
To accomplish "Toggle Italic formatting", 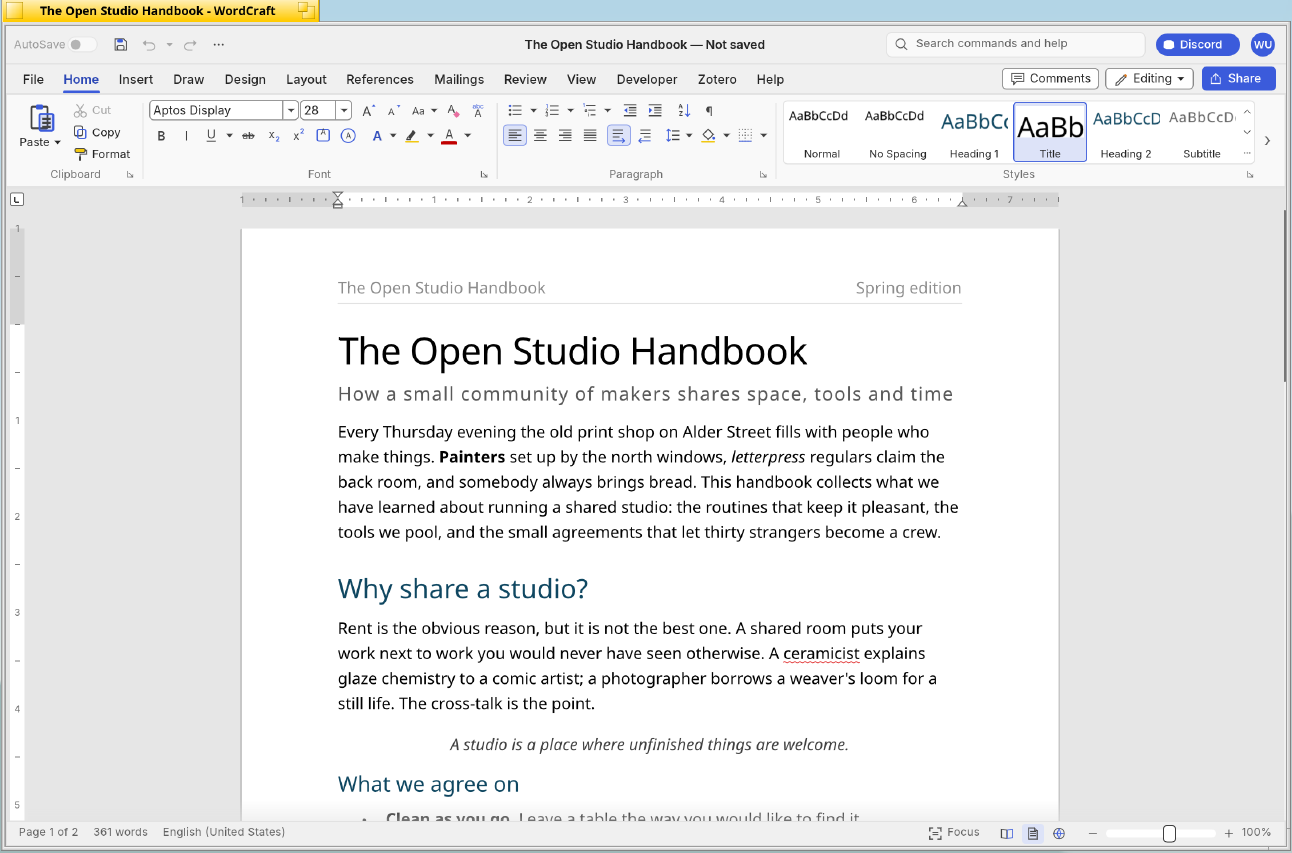I will (x=186, y=136).
